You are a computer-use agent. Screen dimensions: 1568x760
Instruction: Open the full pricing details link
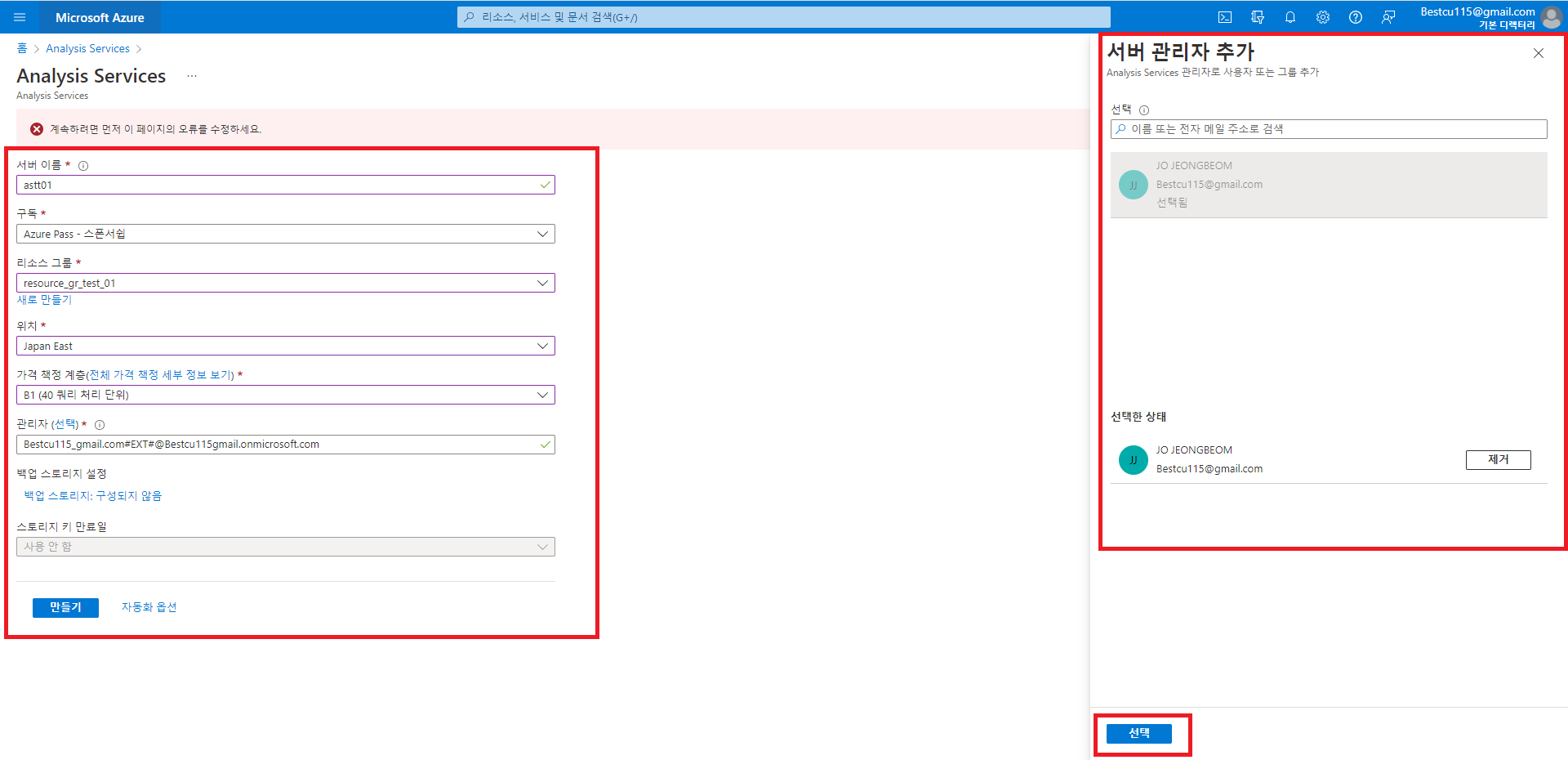click(160, 375)
